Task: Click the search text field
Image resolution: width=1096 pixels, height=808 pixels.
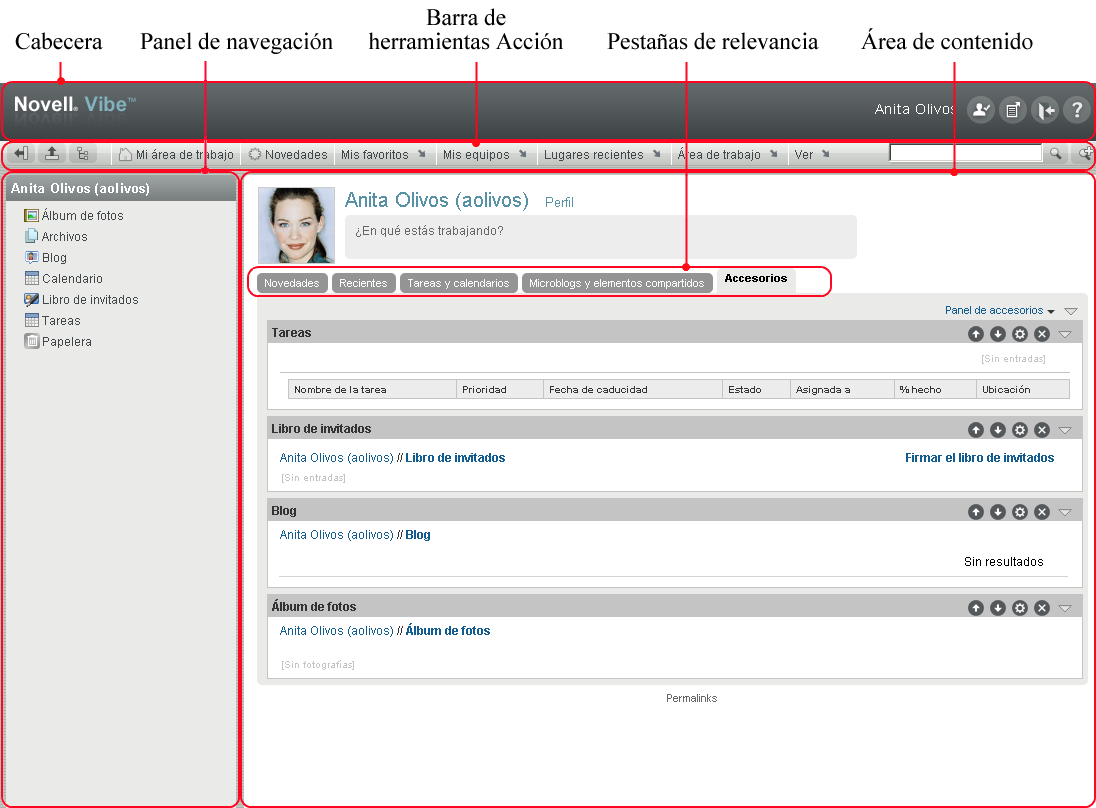Action: pos(965,153)
